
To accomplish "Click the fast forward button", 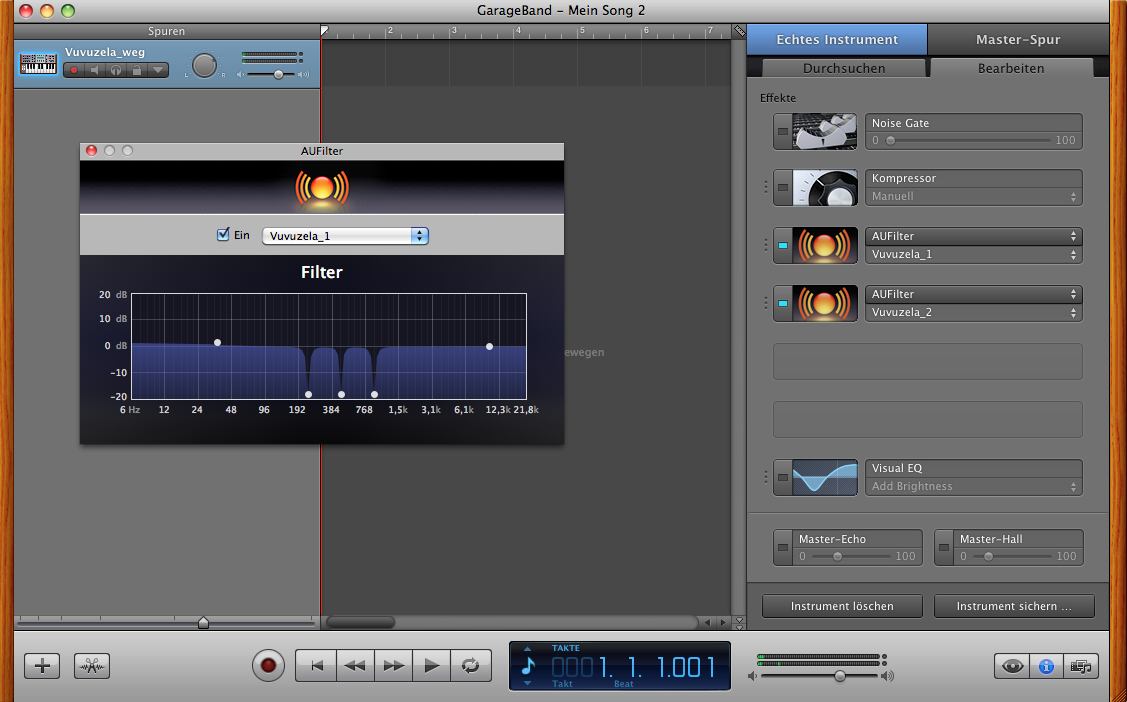I will point(393,666).
